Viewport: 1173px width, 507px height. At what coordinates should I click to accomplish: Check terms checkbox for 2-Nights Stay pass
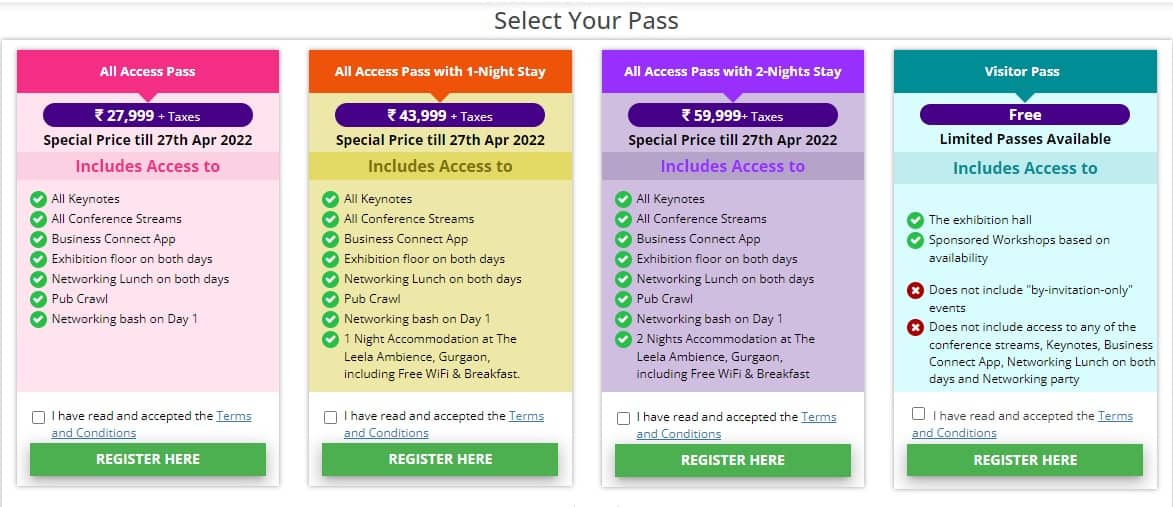623,418
